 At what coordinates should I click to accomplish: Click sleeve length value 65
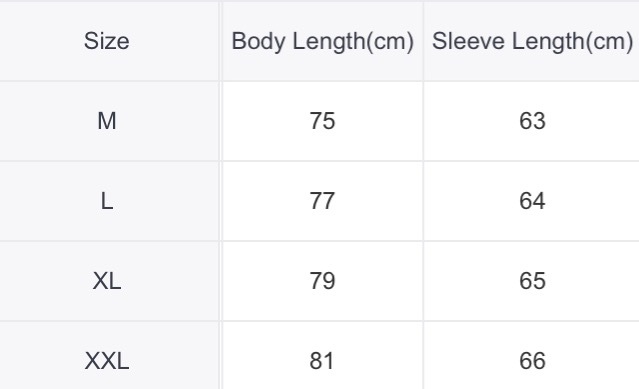pos(532,281)
